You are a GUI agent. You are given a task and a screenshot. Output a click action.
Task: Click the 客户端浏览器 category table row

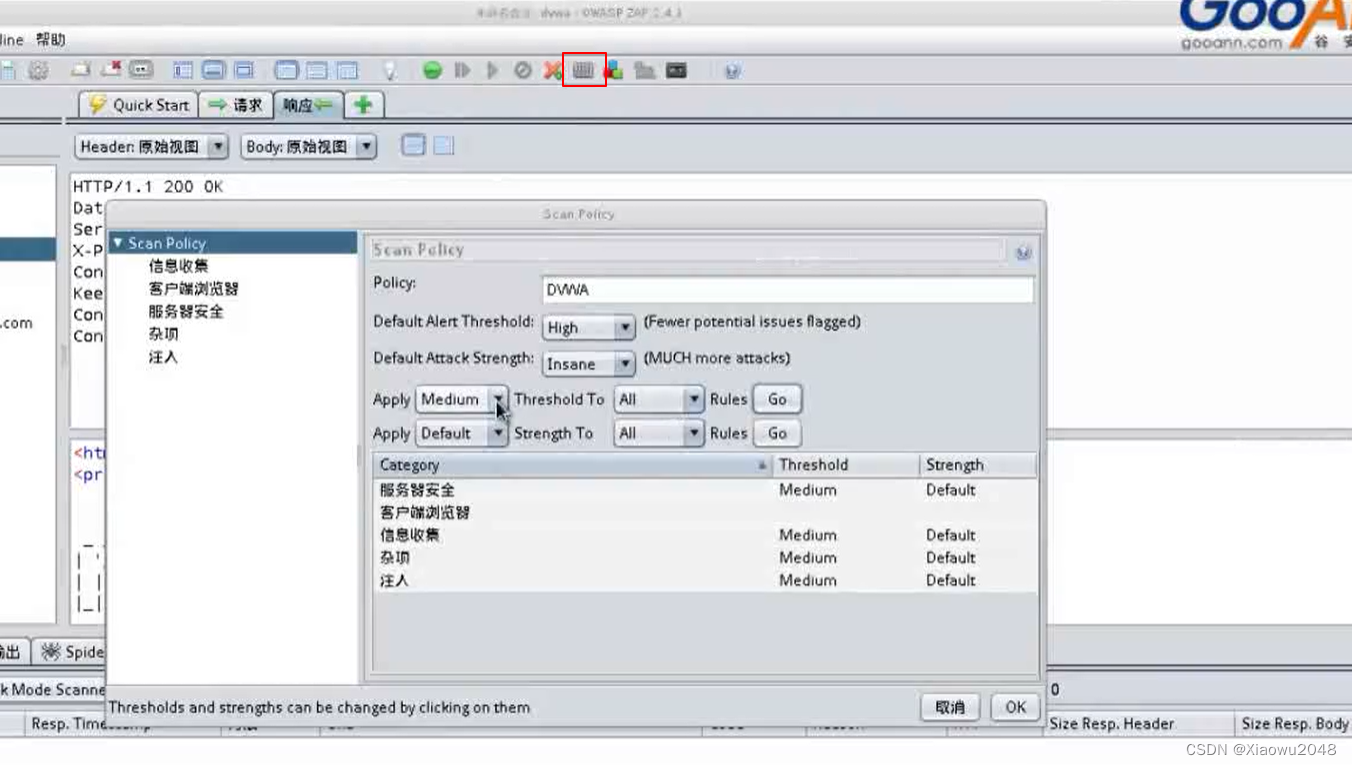pyautogui.click(x=705, y=512)
